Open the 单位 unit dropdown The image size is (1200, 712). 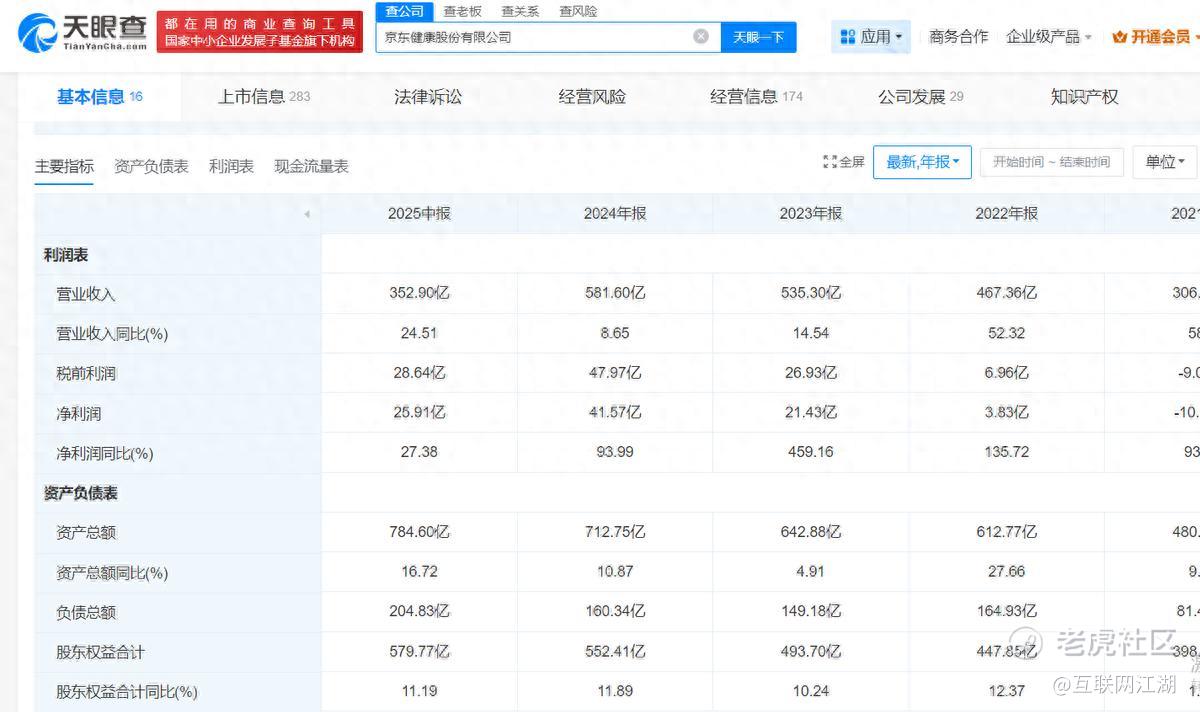(1165, 162)
